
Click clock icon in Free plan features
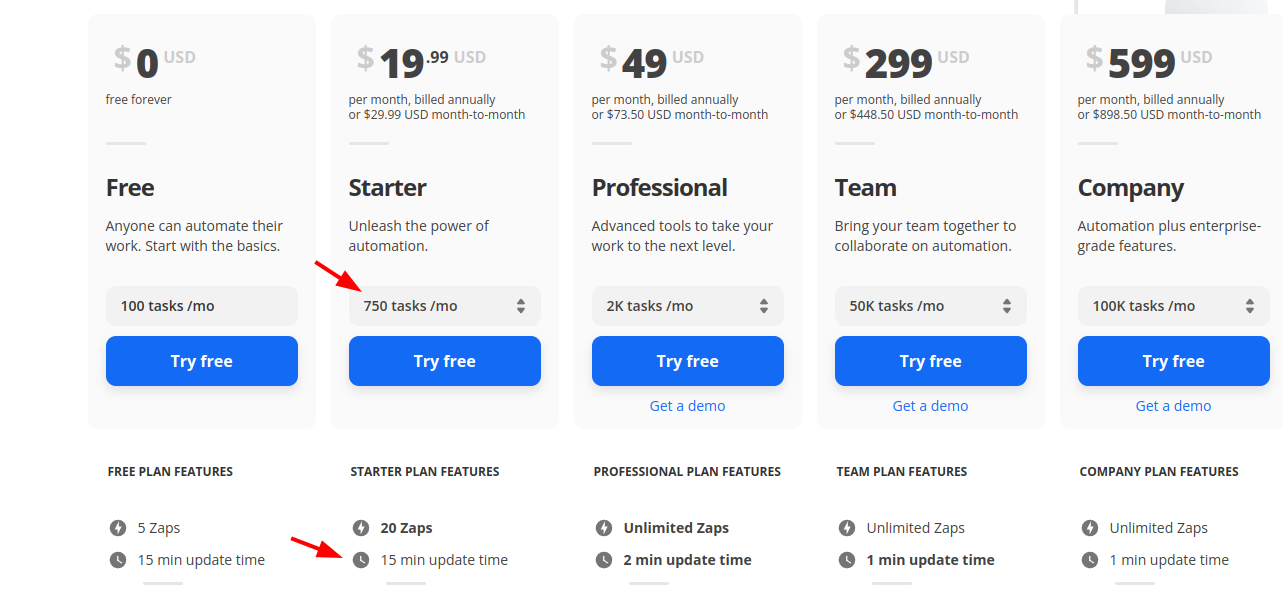pyautogui.click(x=118, y=560)
